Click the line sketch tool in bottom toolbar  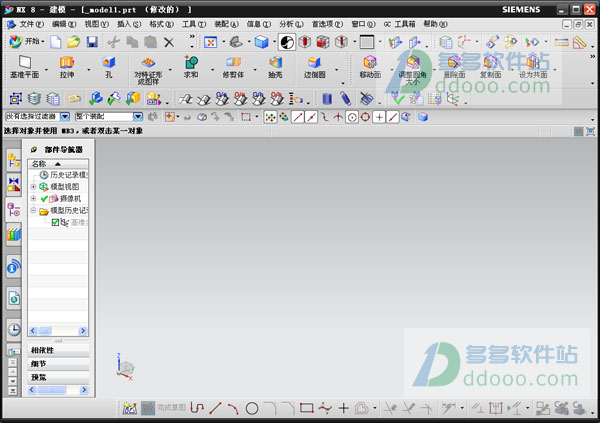pyautogui.click(x=215, y=408)
